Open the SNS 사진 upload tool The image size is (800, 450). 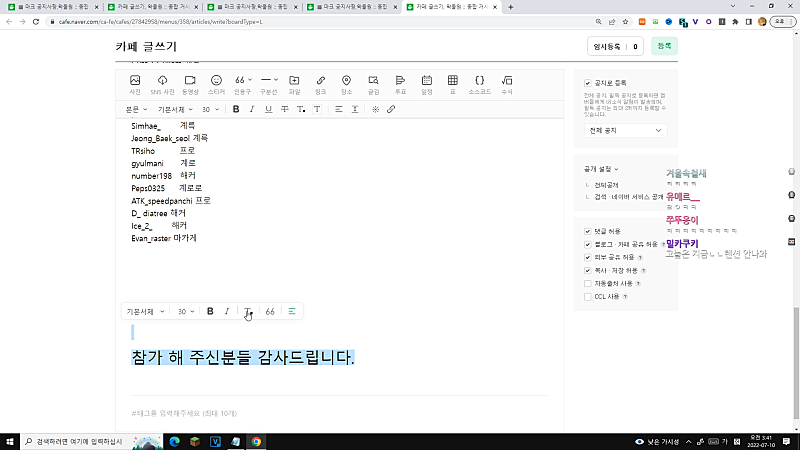[x=162, y=85]
